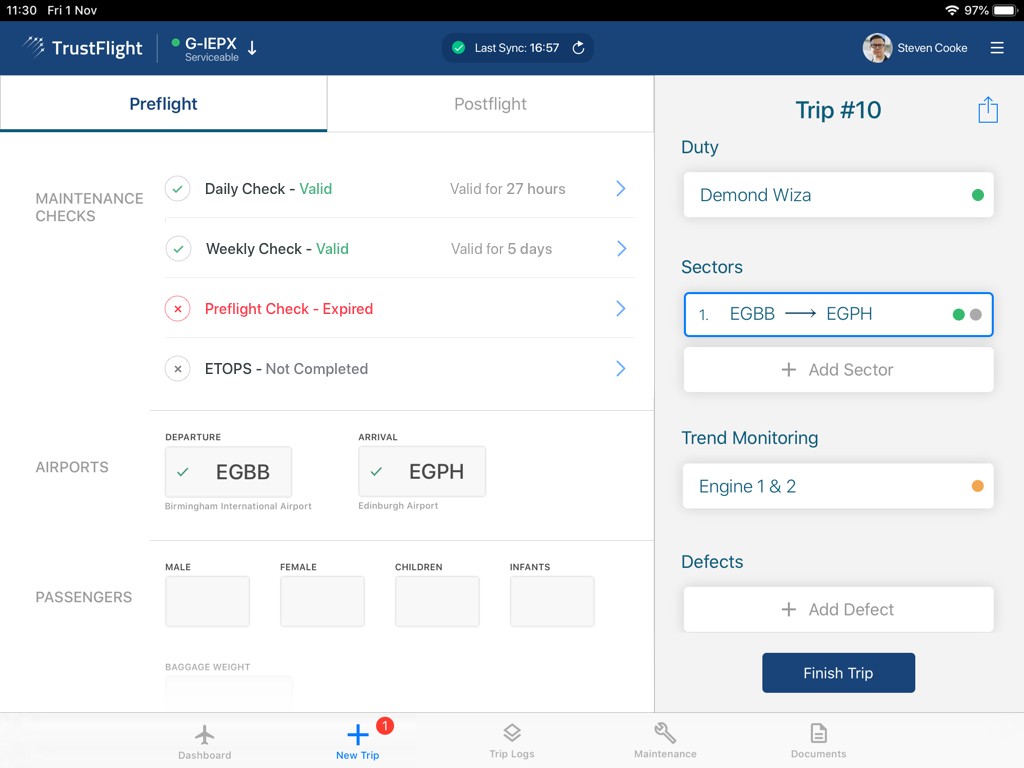Click the Female passengers input box
Viewport: 1024px width, 768px height.
tap(322, 601)
